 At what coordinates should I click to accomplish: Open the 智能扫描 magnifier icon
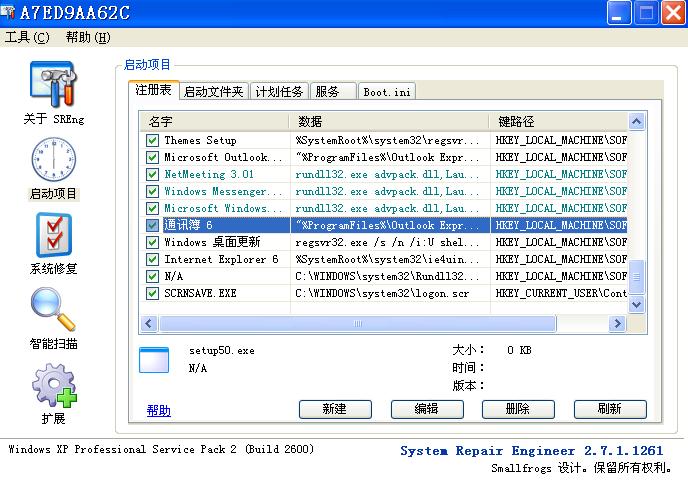[53, 309]
